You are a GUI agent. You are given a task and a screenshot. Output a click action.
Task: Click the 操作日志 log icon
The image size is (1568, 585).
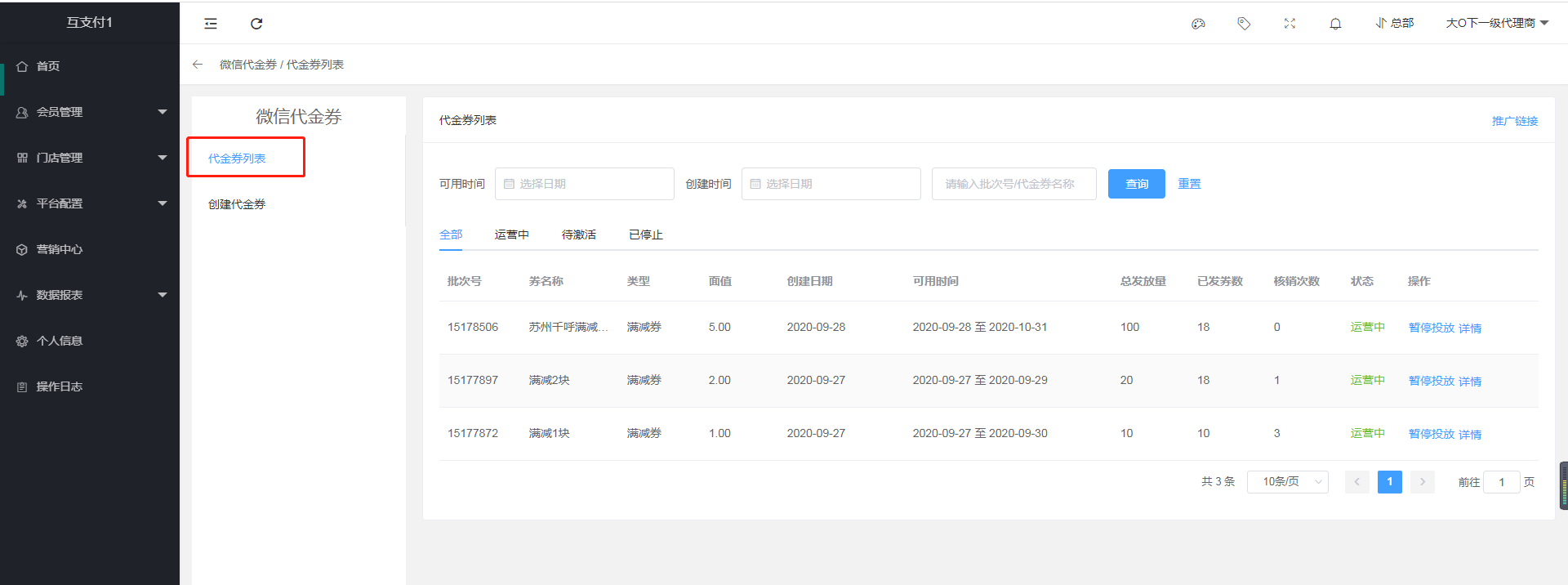pos(22,386)
